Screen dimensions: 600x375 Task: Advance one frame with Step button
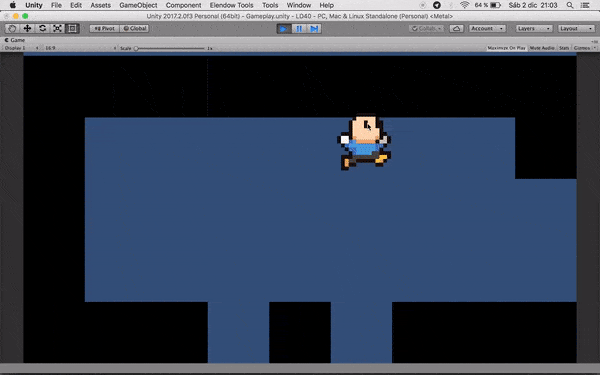[314, 29]
